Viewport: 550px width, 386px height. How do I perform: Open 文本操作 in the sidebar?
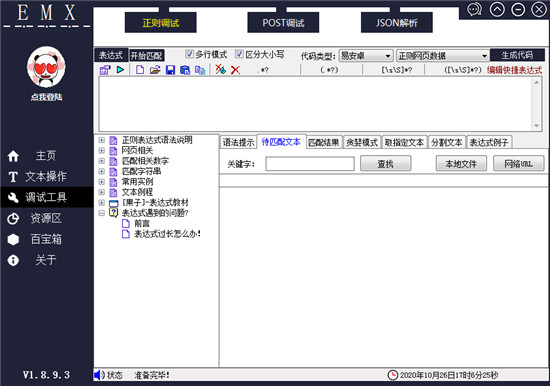tap(46, 177)
